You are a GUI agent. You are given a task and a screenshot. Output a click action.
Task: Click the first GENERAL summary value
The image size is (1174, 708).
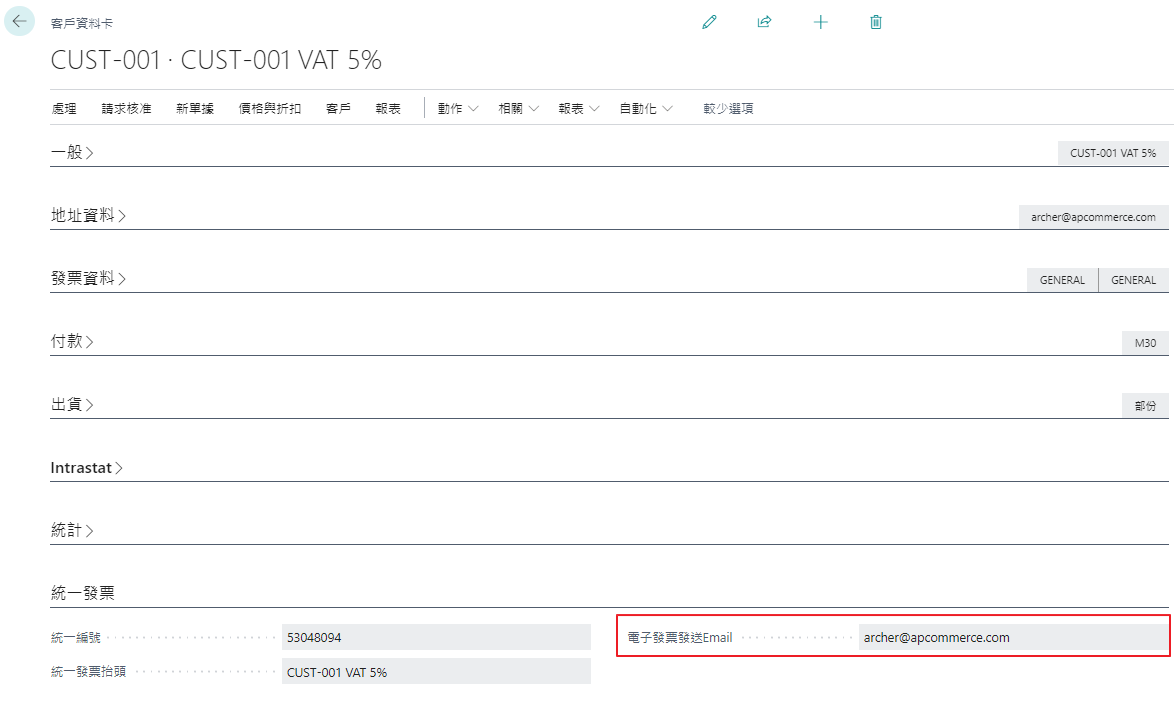pos(1062,280)
